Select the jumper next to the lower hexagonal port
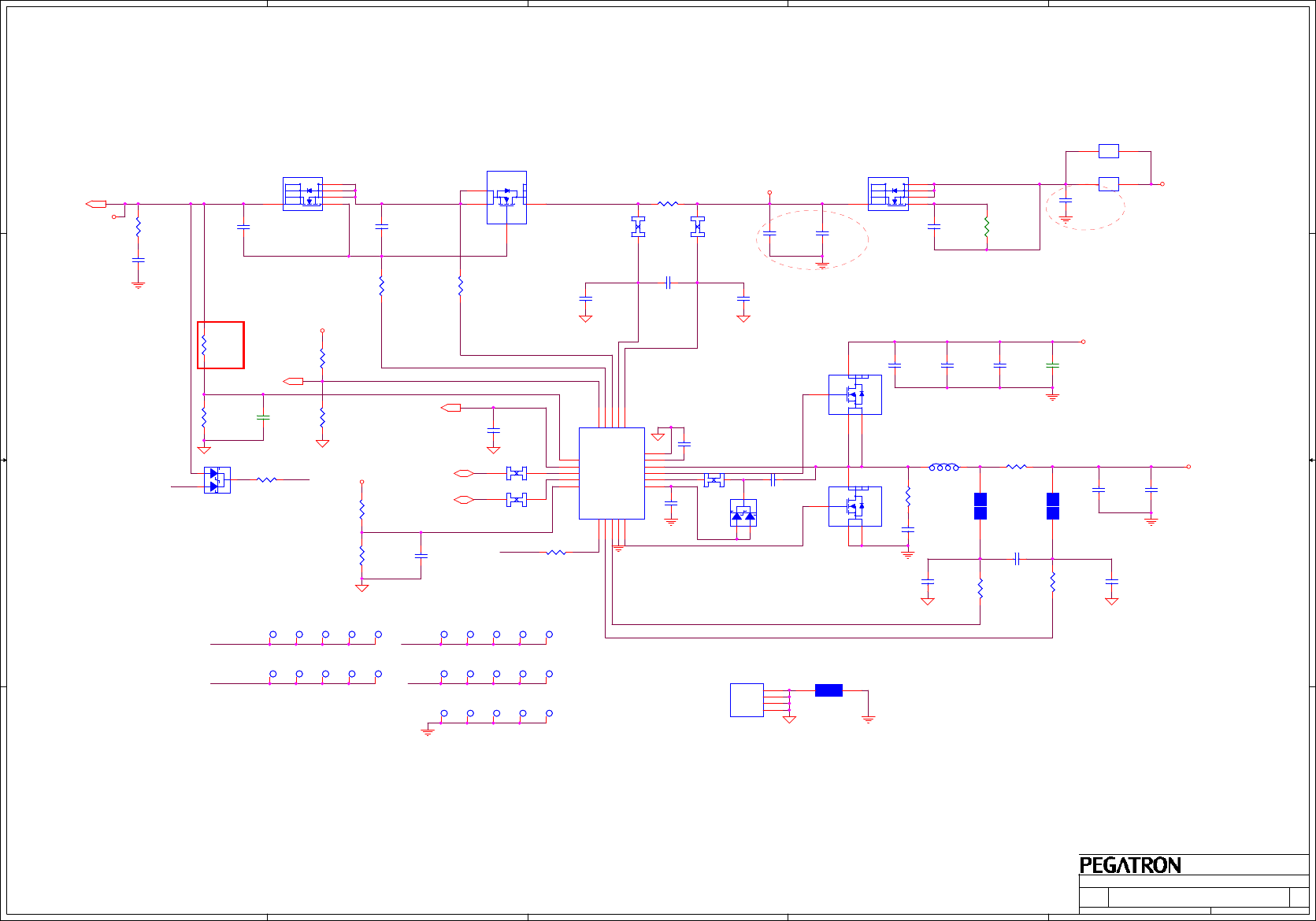 pos(517,500)
